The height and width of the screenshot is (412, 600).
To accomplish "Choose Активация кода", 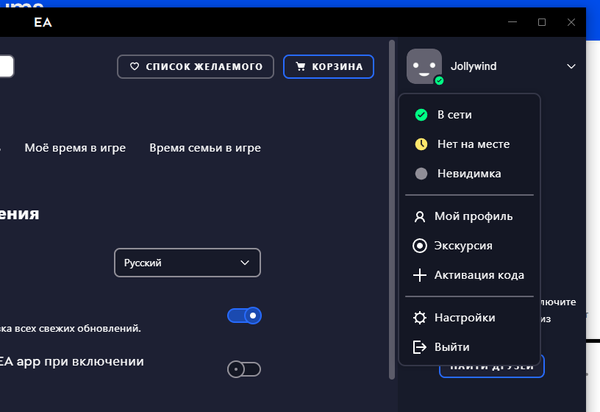I will (x=469, y=275).
